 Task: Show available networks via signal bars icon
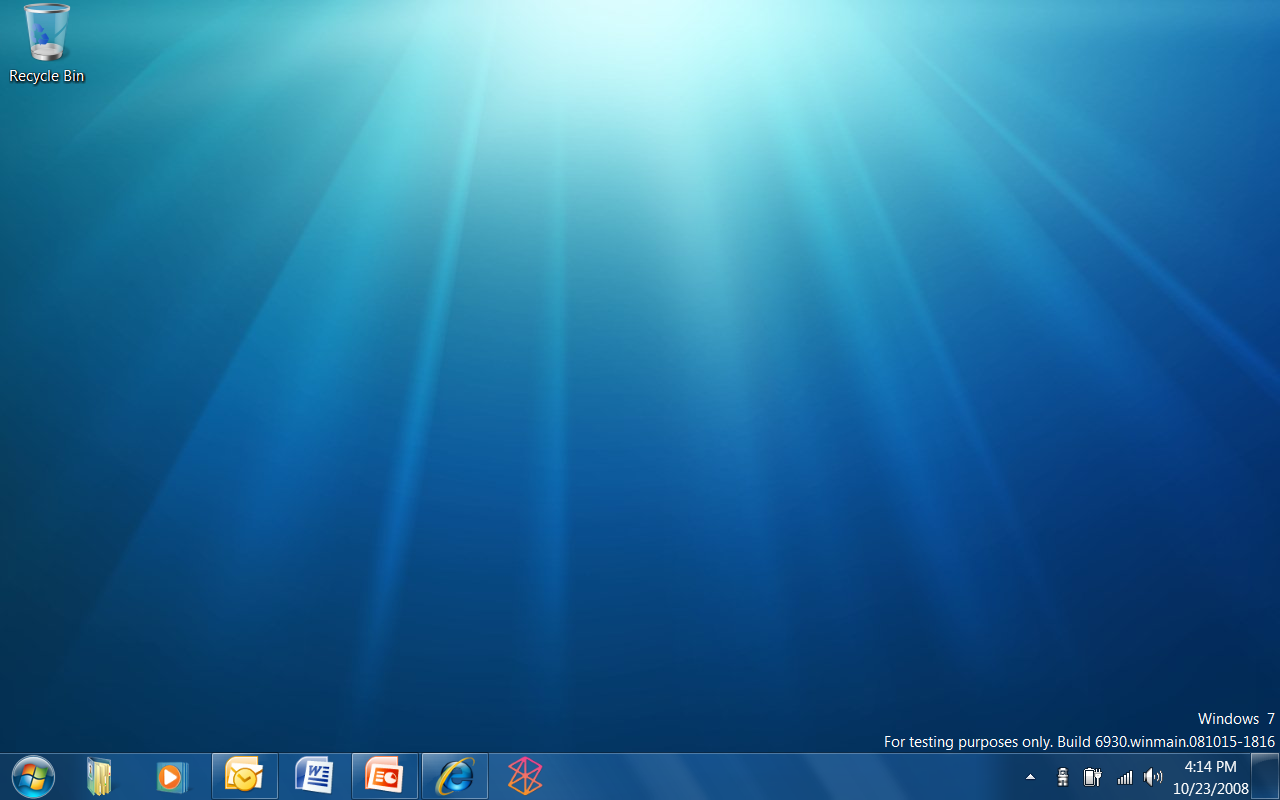1124,777
